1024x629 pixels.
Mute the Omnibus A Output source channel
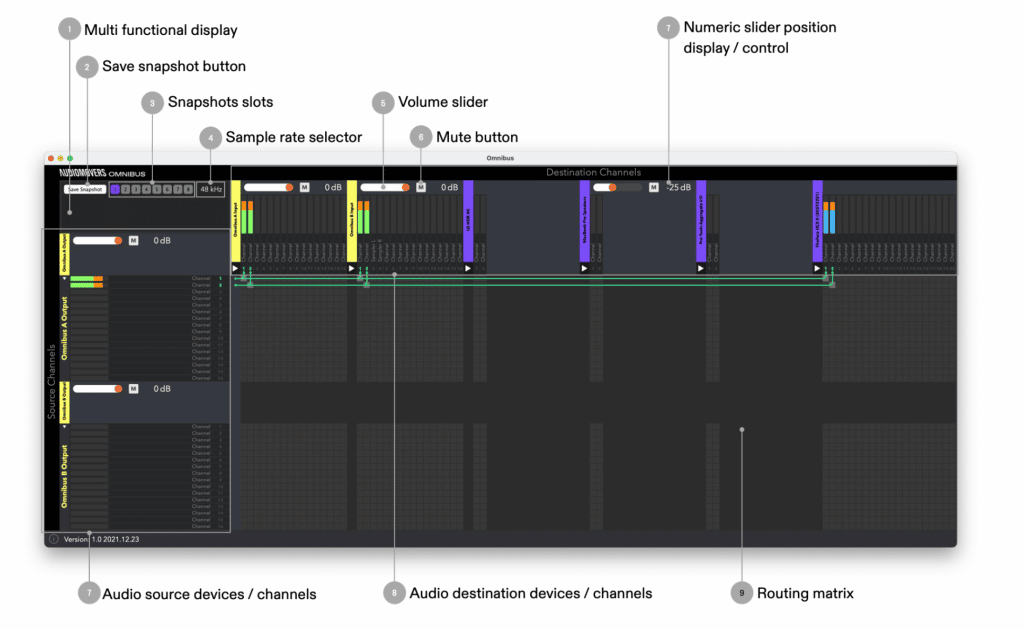point(134,241)
